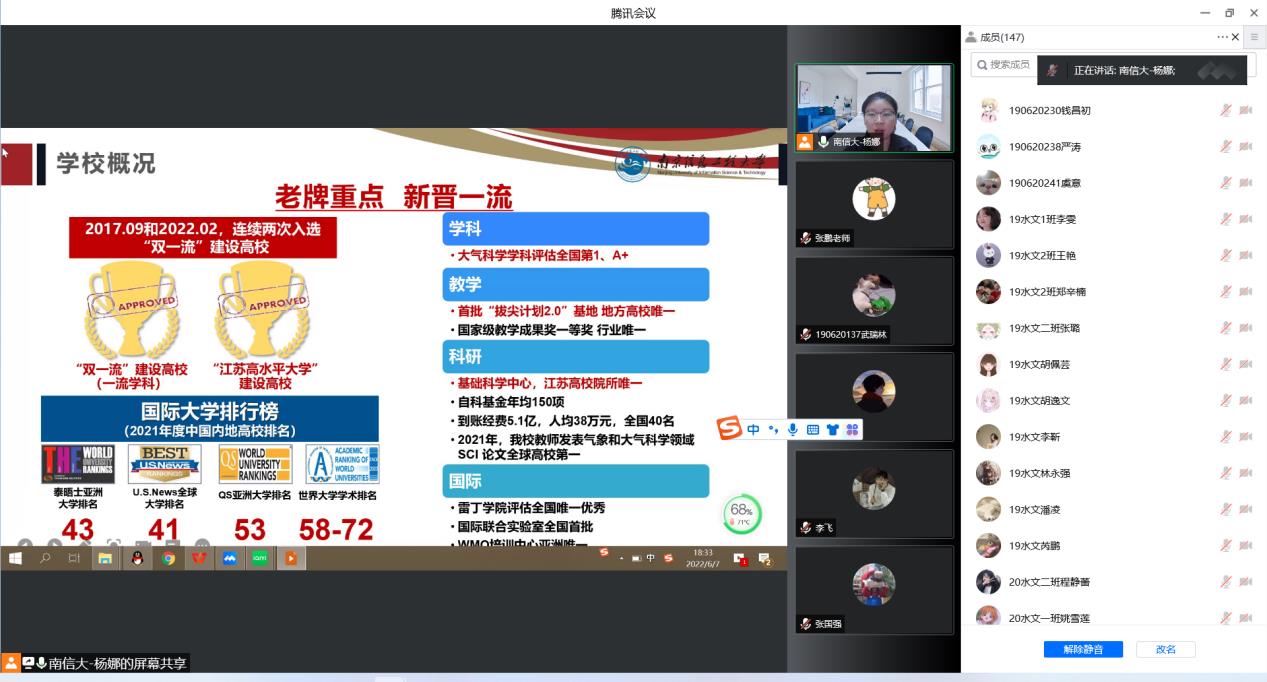1267x682 pixels.
Task: Open the Sogou toolbox grid icon
Action: pyautogui.click(x=851, y=430)
